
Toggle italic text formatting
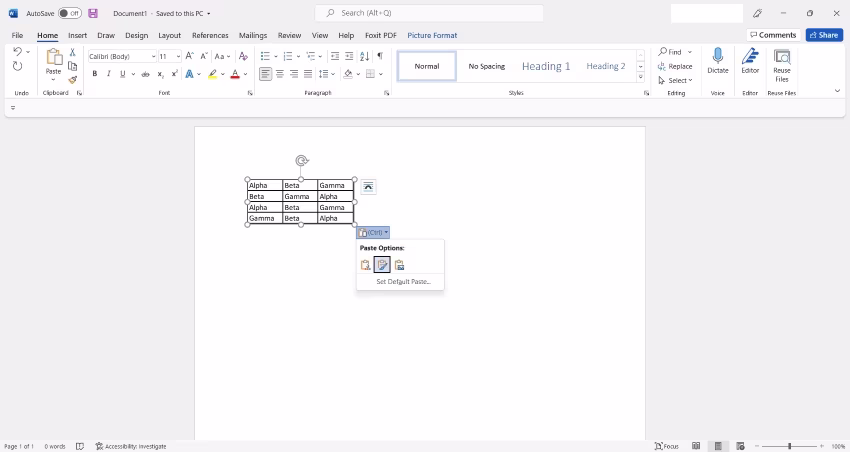108,74
